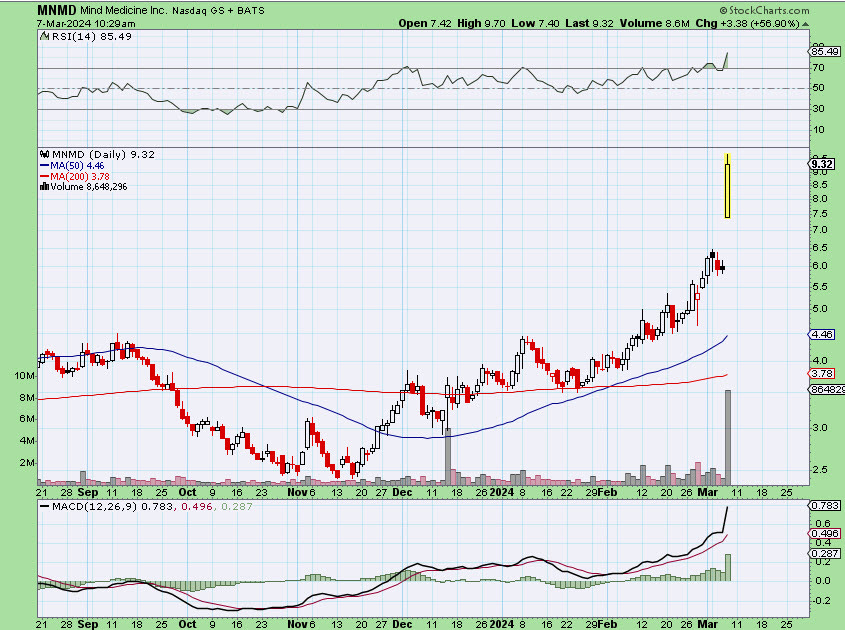Click the volume bars icon in the legend
The height and width of the screenshot is (630, 845).
pyautogui.click(x=45, y=186)
